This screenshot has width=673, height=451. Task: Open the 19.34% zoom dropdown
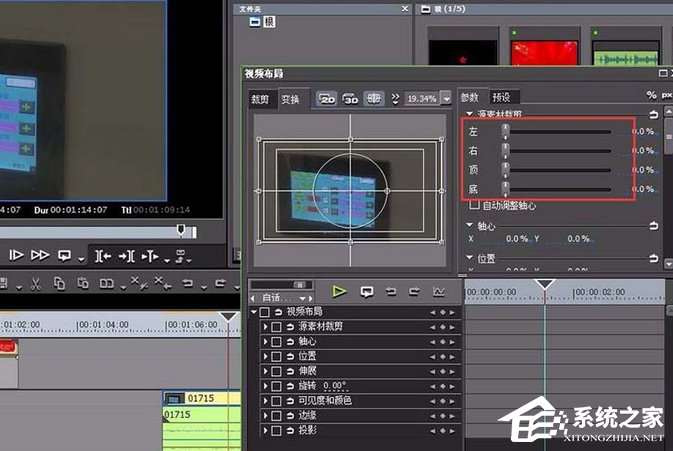(445, 99)
